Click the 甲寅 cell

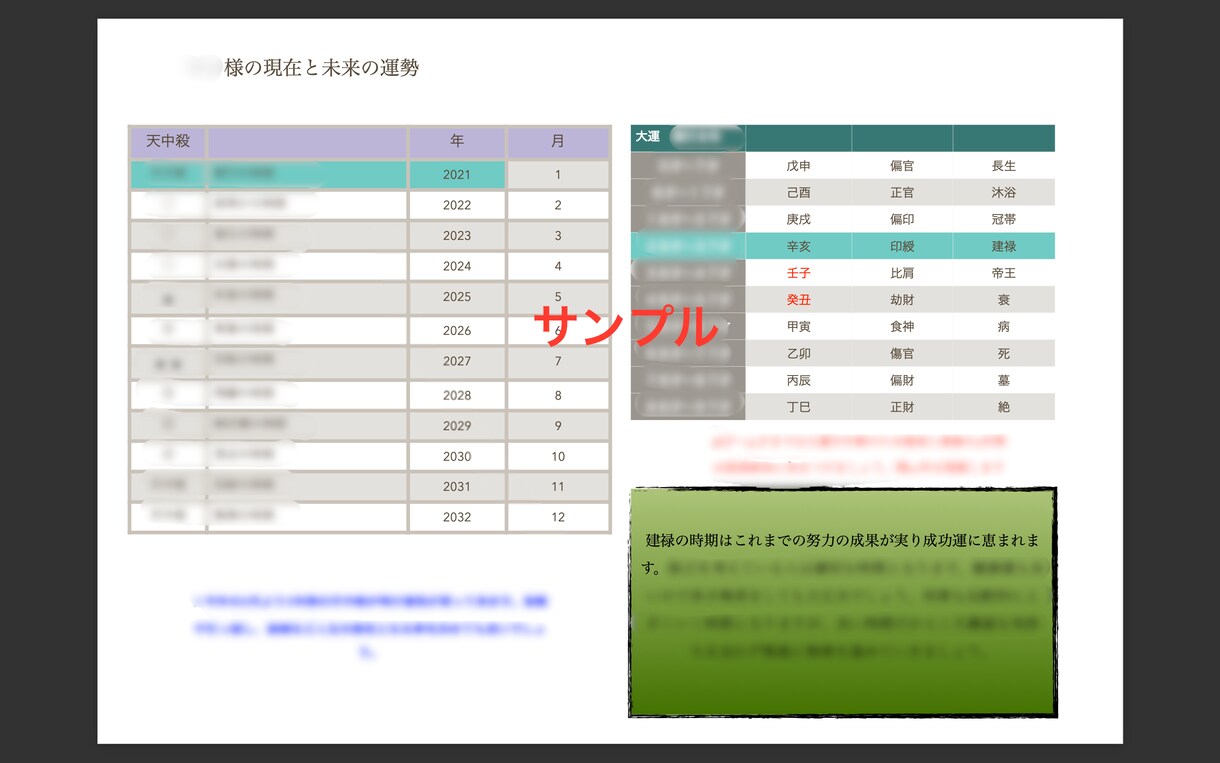click(x=799, y=326)
